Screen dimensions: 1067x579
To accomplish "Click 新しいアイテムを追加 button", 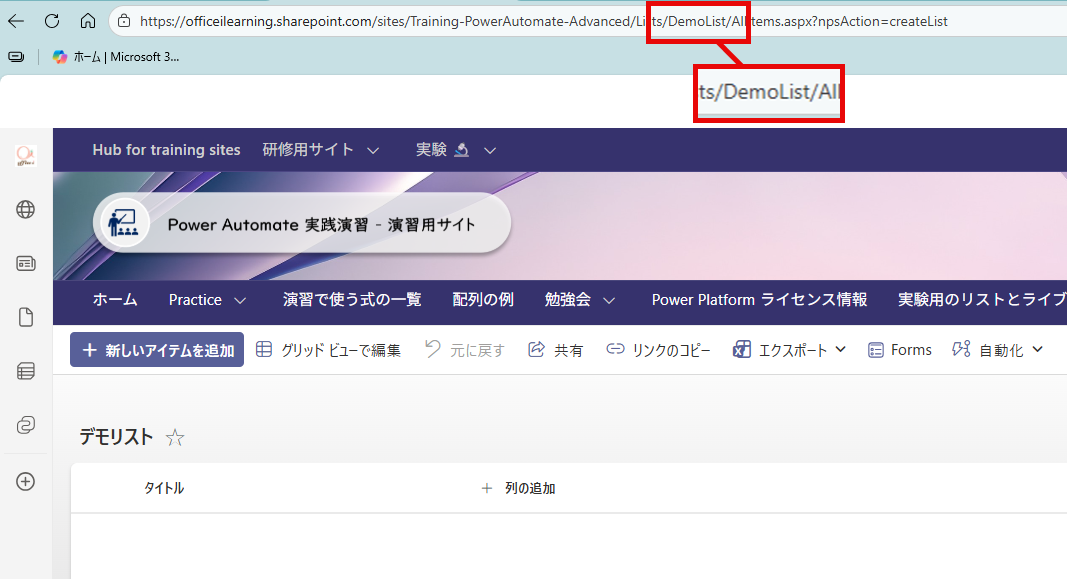I will click(x=157, y=350).
